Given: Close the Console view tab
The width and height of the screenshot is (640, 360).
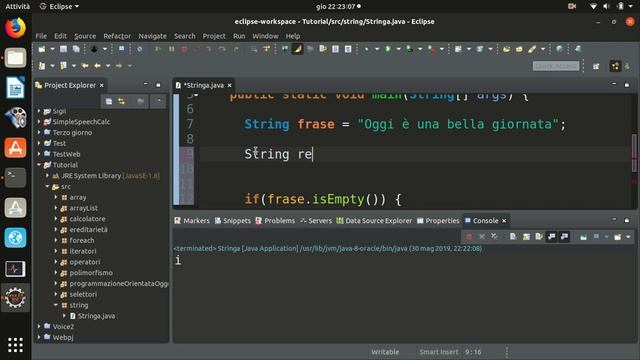Looking at the screenshot, I should [x=504, y=221].
